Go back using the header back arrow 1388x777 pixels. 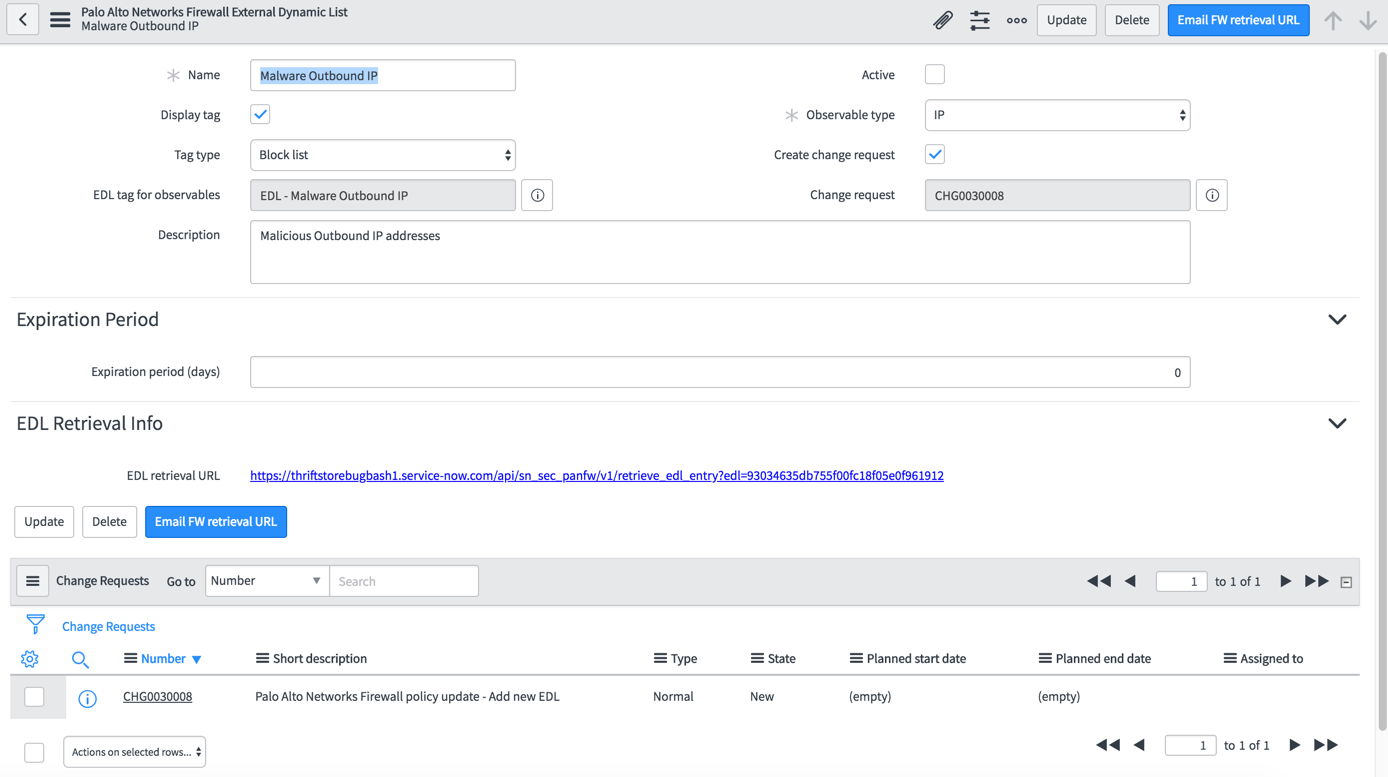pyautogui.click(x=23, y=20)
